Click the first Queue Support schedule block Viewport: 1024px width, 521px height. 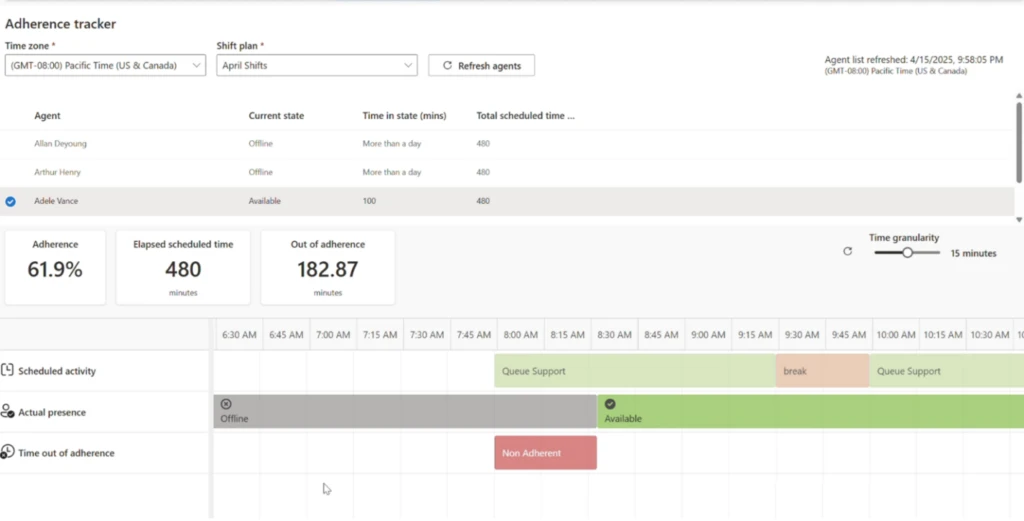(634, 371)
